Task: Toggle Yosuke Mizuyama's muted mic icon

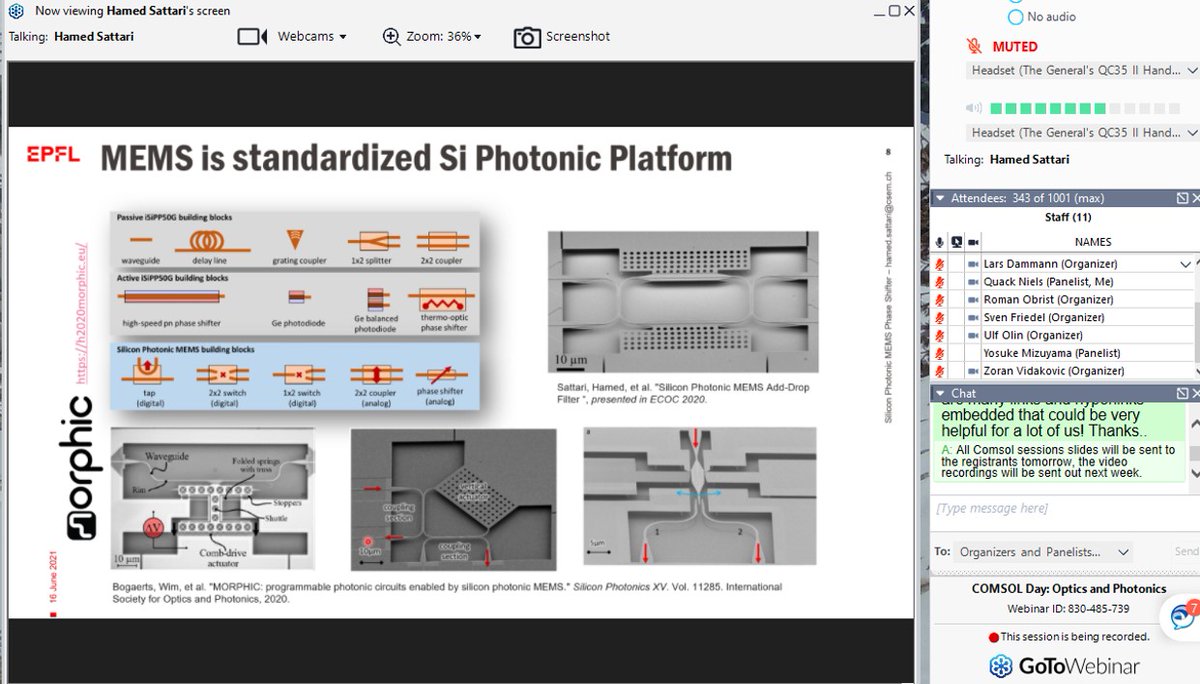Action: (x=939, y=354)
